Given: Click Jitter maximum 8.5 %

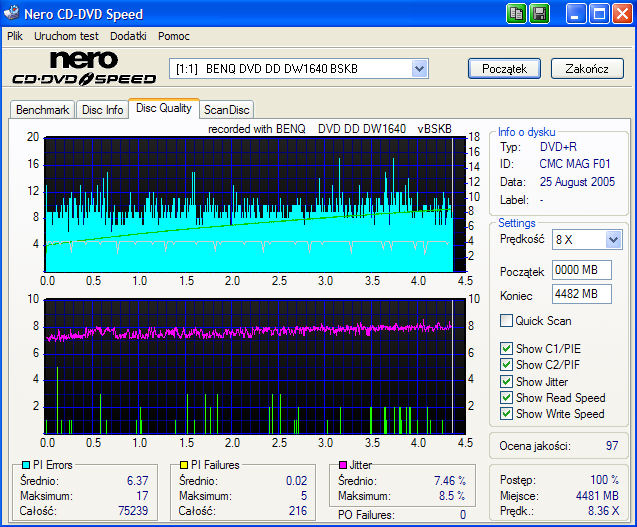Looking at the screenshot, I should (452, 496).
